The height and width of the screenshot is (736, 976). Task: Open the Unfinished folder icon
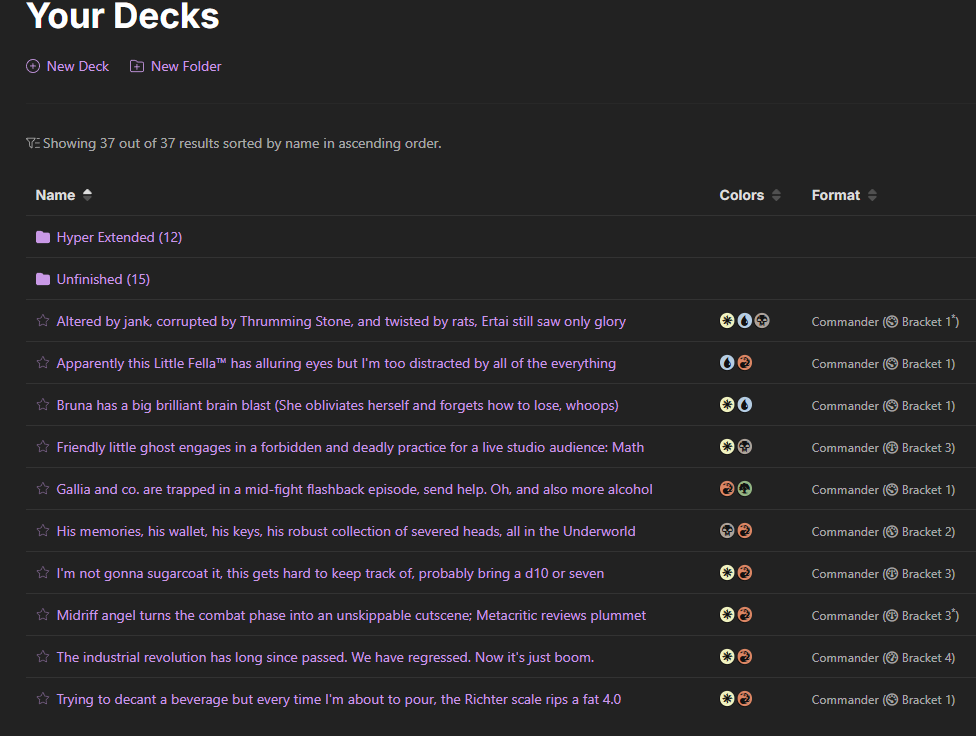tap(43, 279)
